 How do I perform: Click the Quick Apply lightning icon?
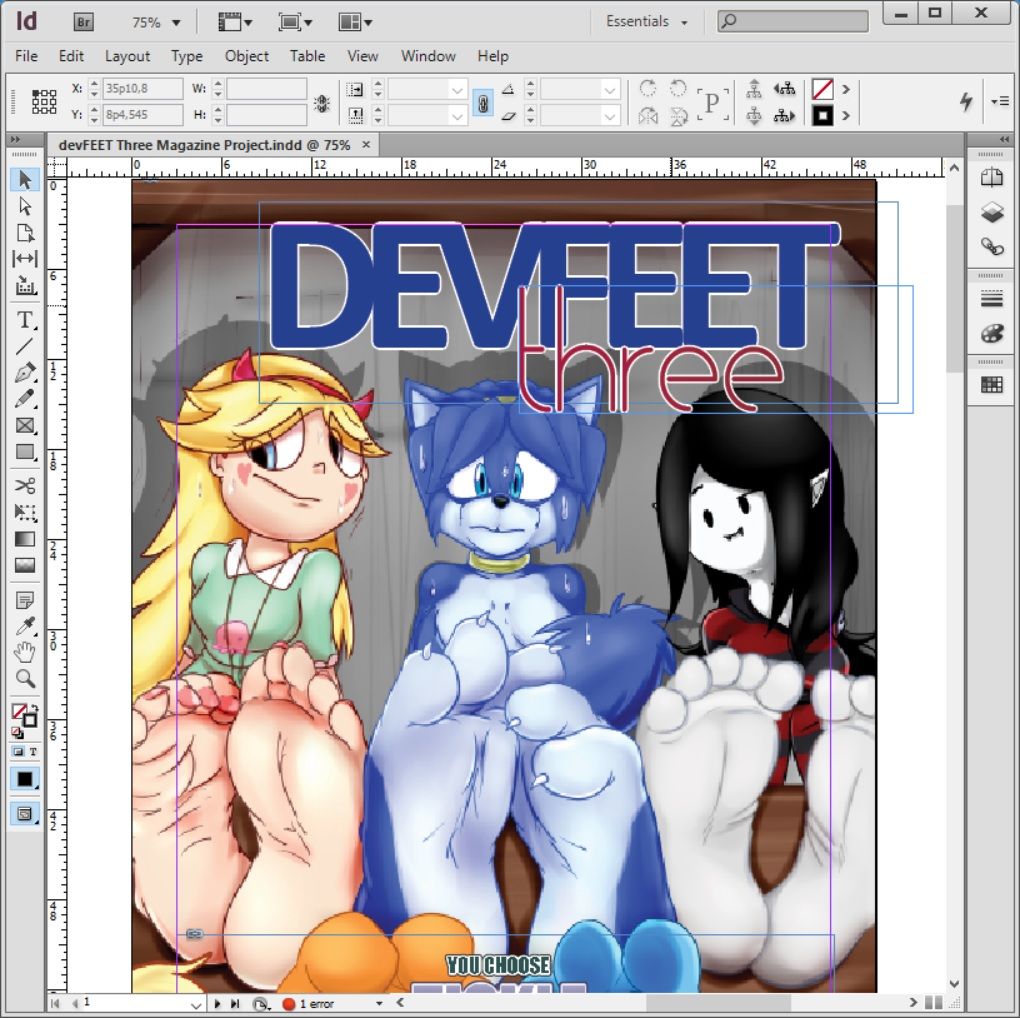point(967,101)
